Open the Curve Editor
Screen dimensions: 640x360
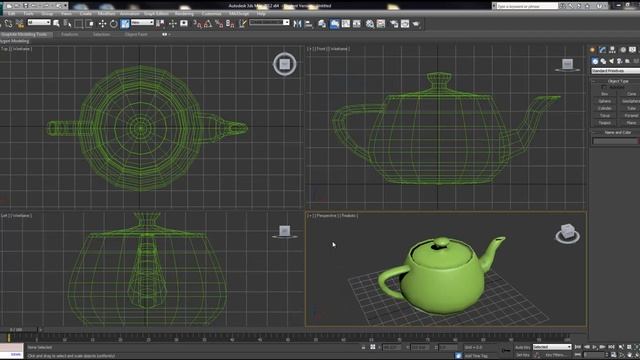pos(346,24)
